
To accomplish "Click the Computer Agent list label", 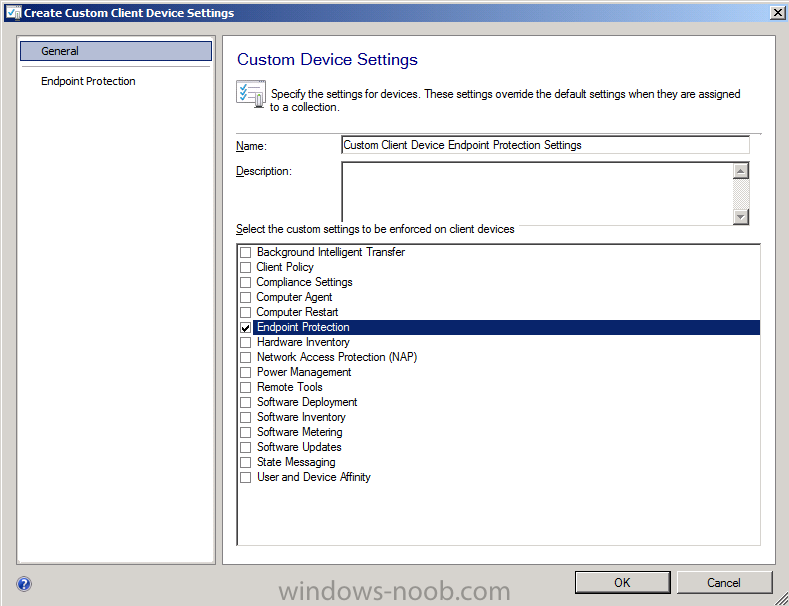I will click(294, 297).
